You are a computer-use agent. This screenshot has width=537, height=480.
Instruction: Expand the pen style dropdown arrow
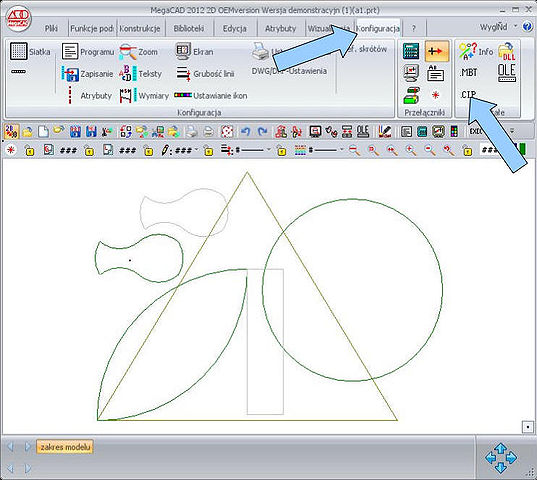pyautogui.click(x=196, y=150)
